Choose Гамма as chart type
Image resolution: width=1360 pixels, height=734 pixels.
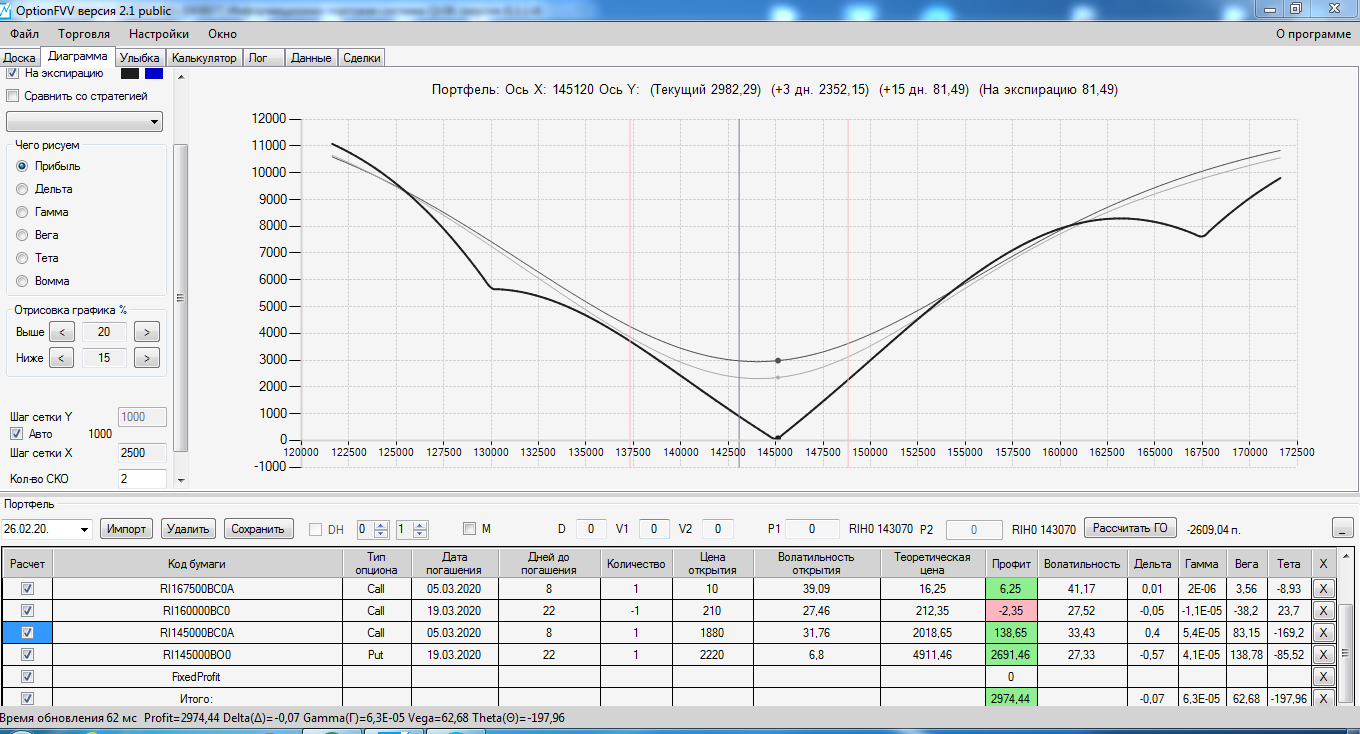(22, 212)
